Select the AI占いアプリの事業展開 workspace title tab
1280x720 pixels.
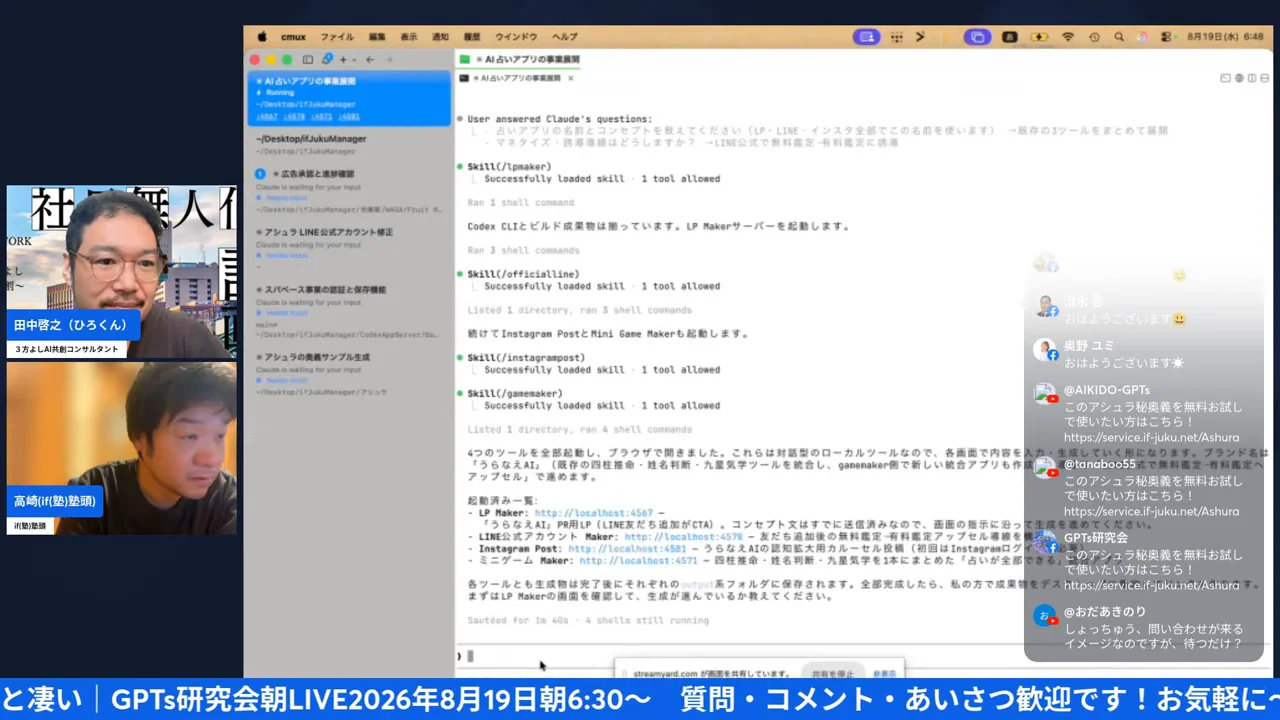[x=521, y=60]
